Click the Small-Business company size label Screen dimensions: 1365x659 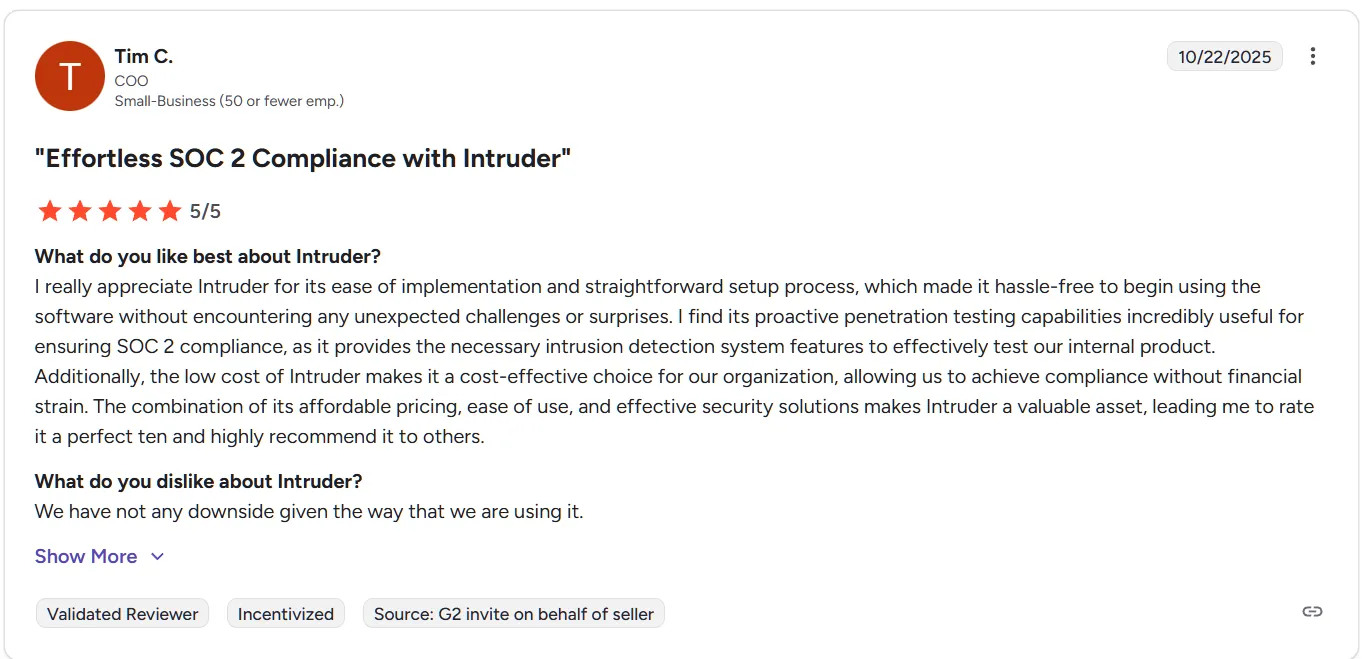tap(229, 101)
